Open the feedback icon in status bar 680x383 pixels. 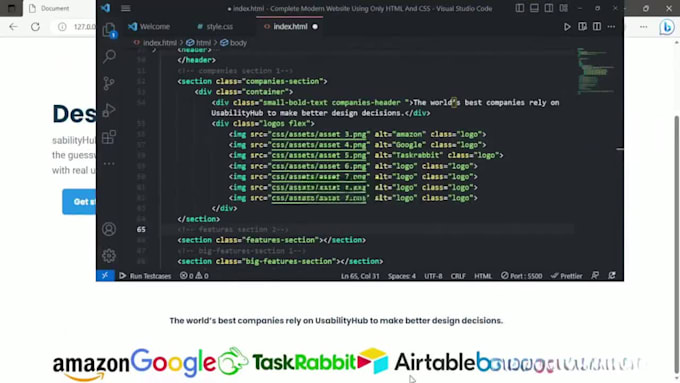point(595,276)
